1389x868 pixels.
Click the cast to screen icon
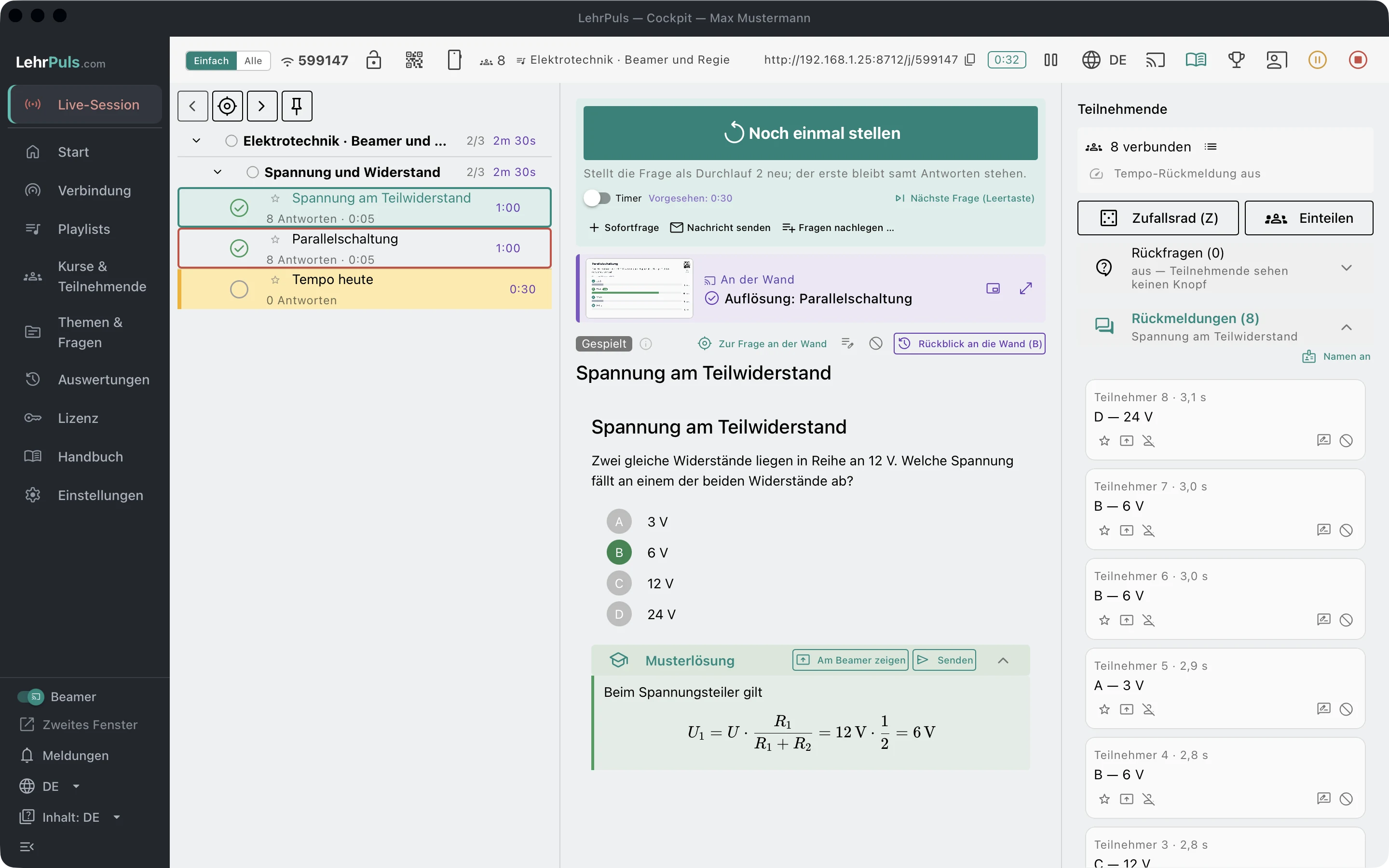point(1156,60)
